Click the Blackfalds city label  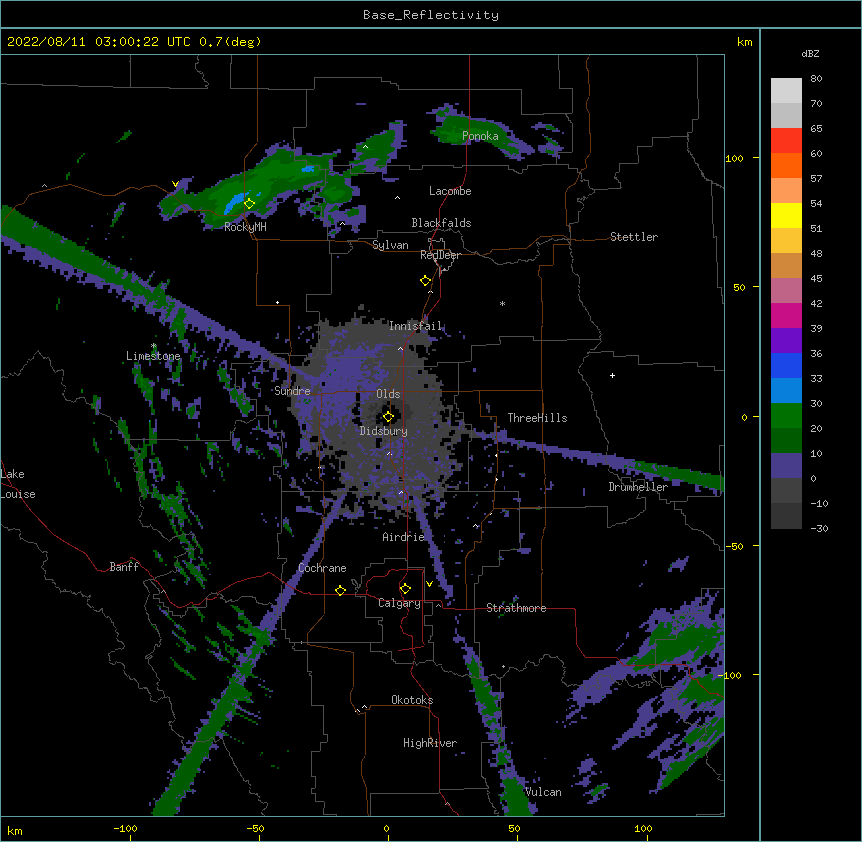(441, 223)
